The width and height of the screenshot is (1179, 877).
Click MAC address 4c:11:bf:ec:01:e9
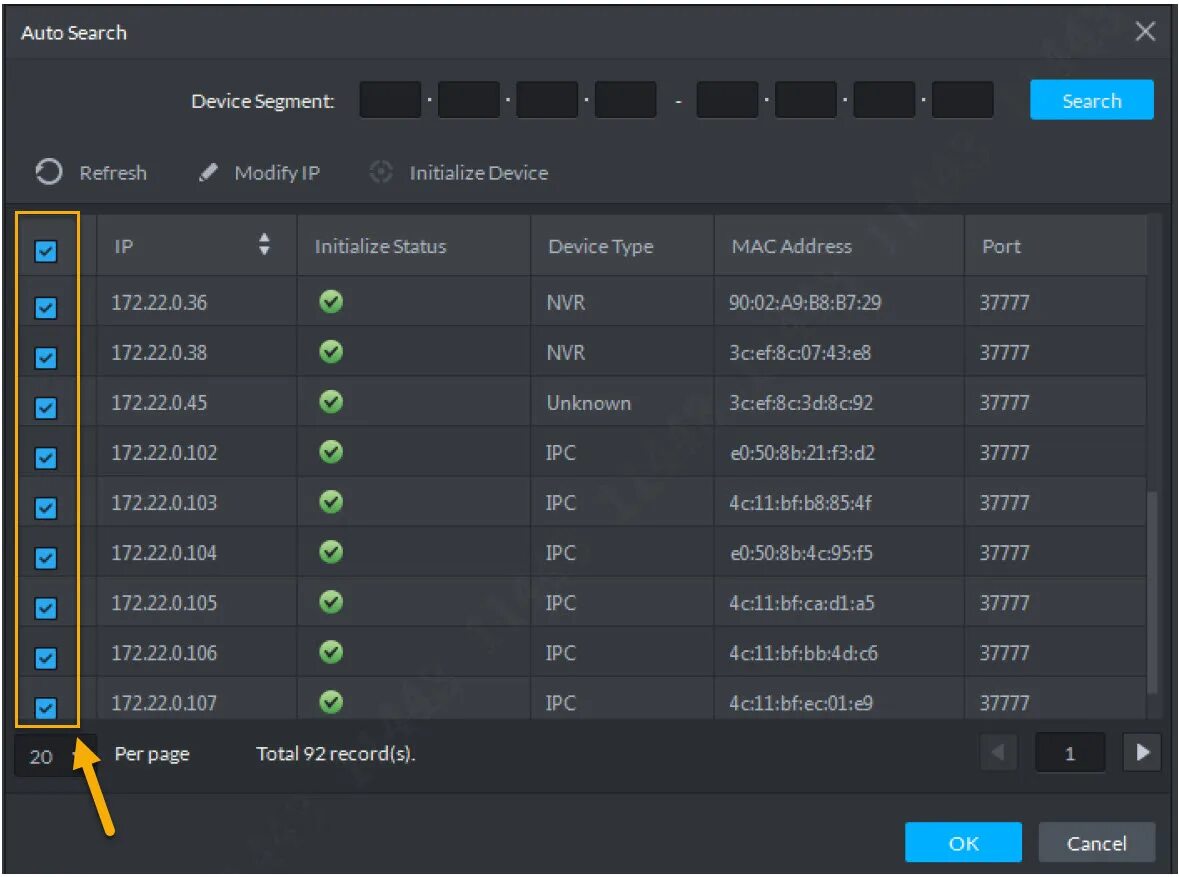[x=801, y=703]
